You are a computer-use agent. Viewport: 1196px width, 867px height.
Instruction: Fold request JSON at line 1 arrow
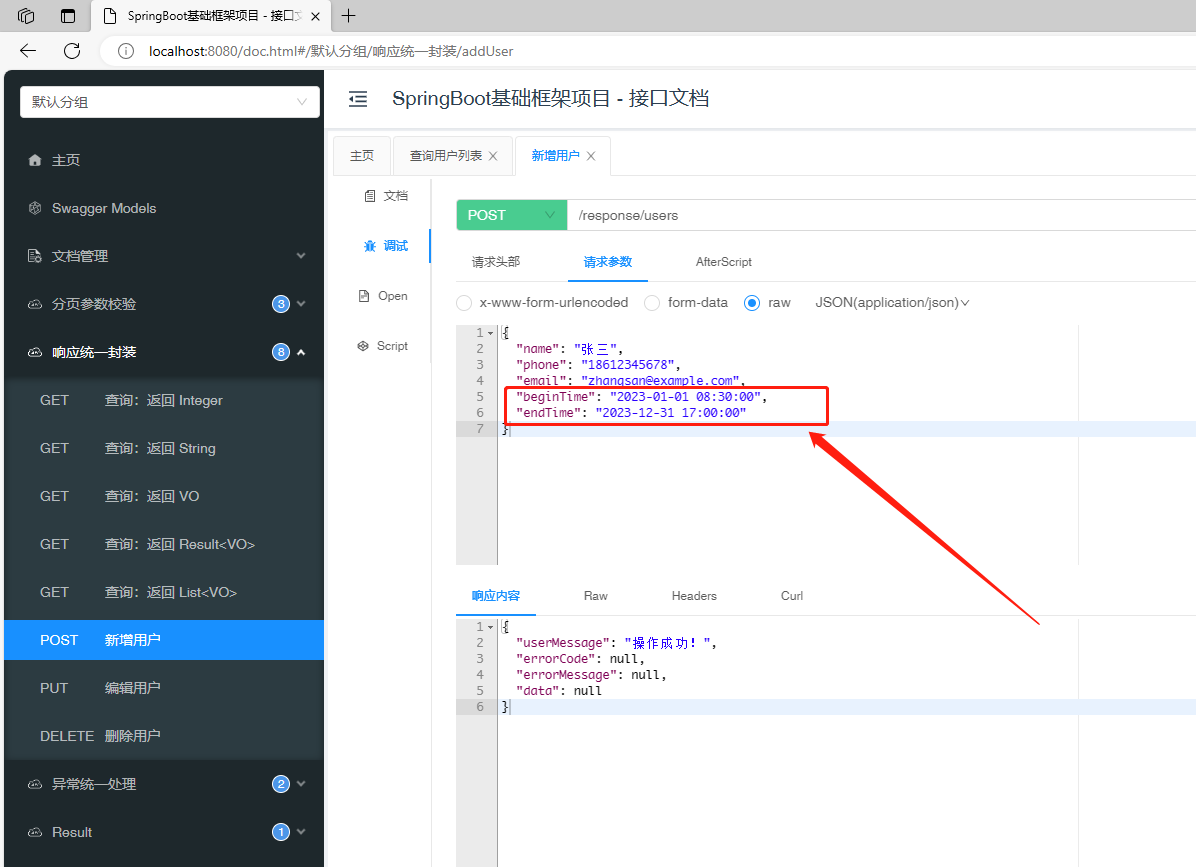(x=490, y=333)
